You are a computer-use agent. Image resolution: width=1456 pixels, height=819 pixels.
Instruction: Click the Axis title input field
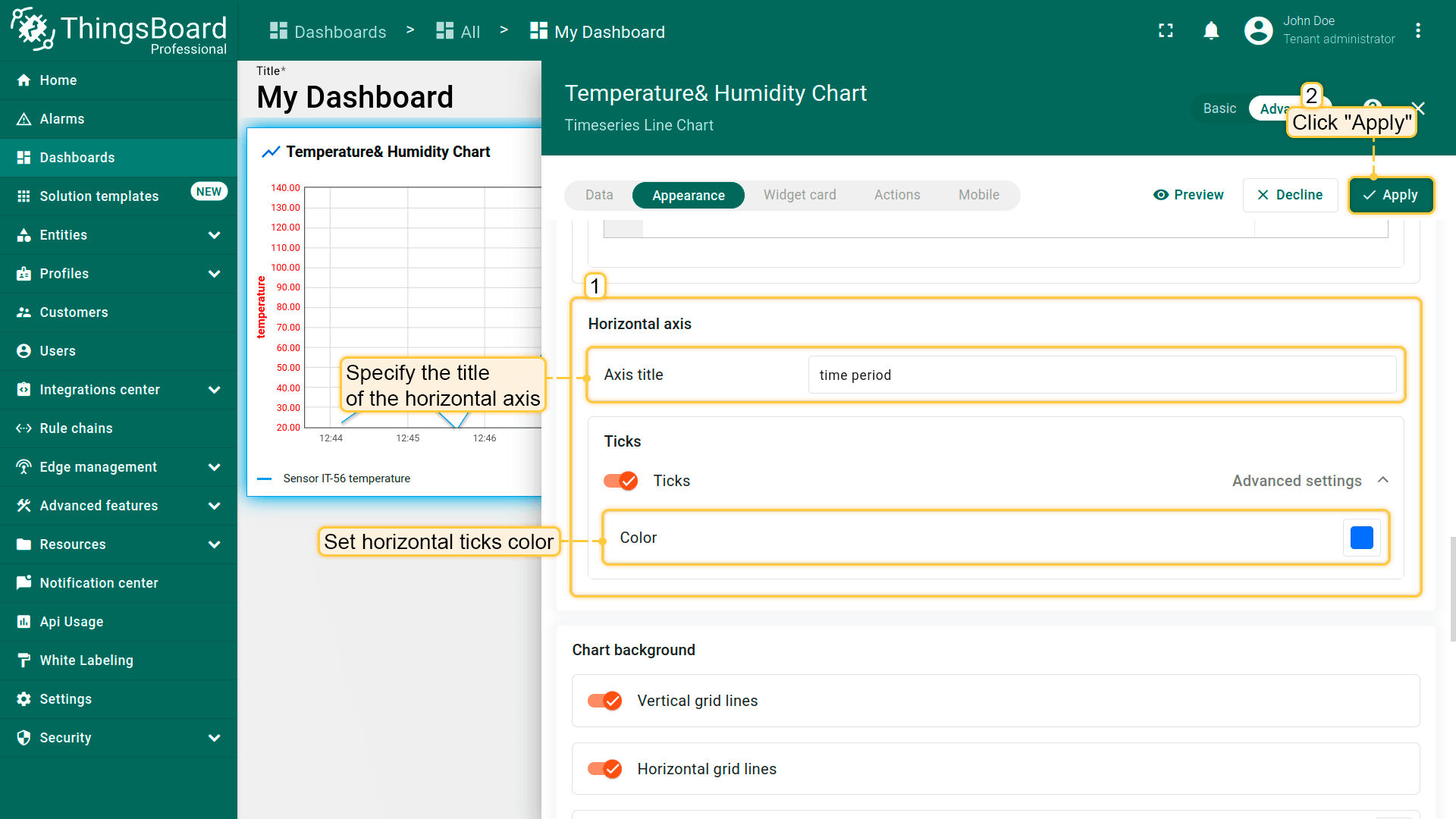1101,375
